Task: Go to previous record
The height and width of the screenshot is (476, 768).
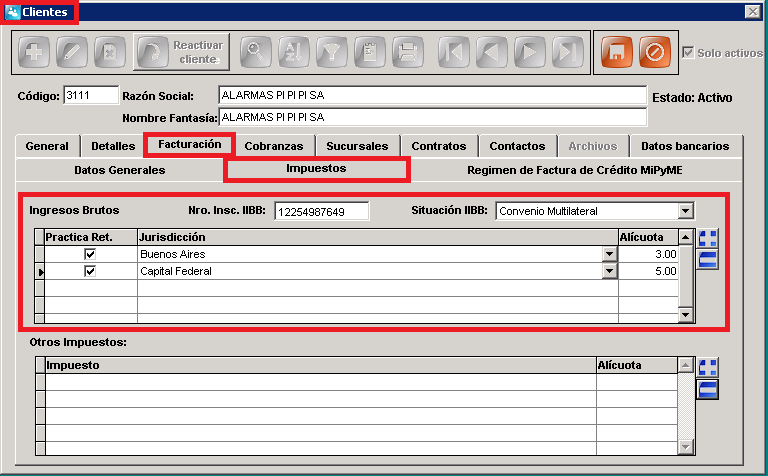Action: tap(492, 52)
